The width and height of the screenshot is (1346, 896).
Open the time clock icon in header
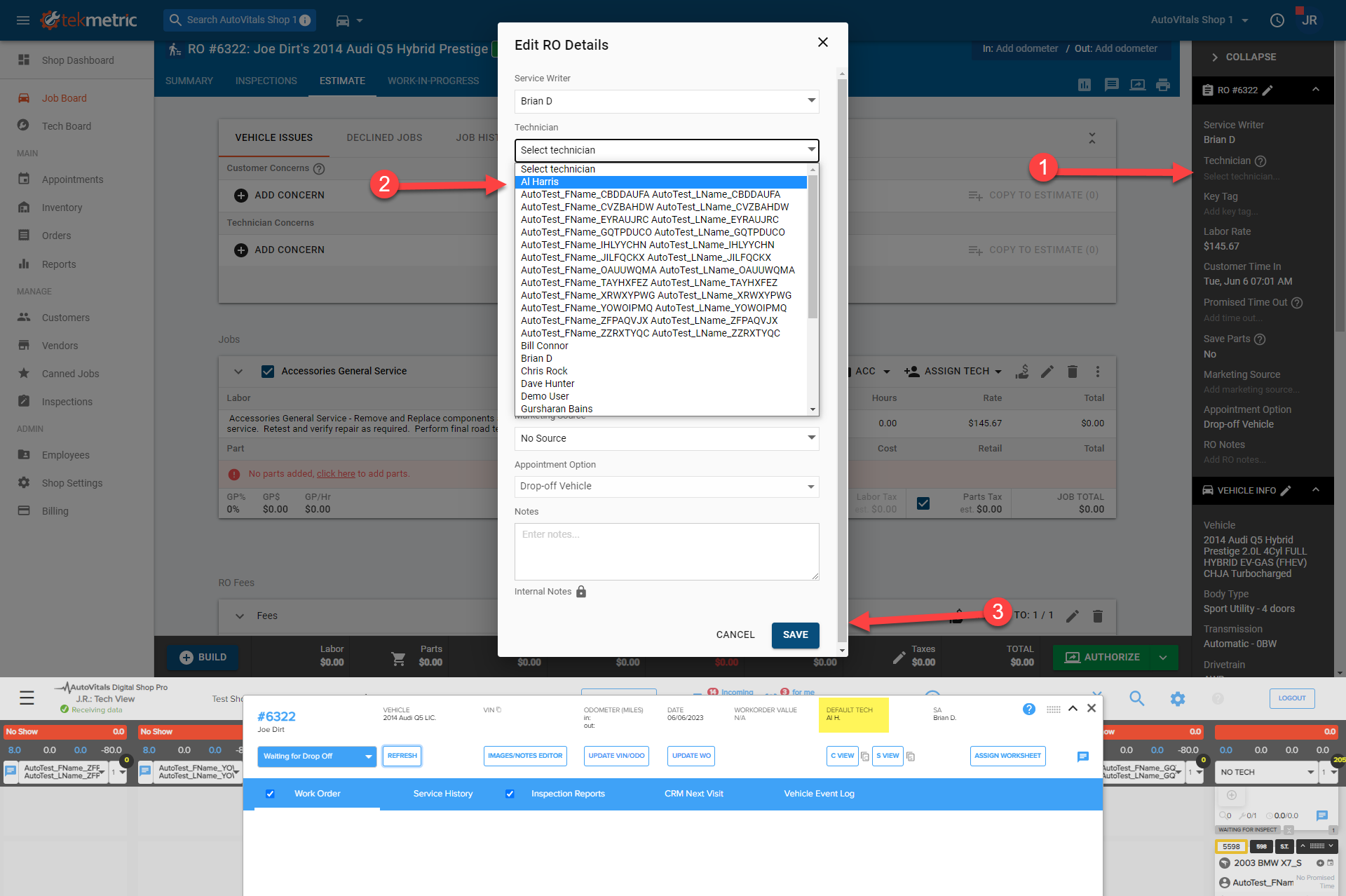pos(1277,20)
